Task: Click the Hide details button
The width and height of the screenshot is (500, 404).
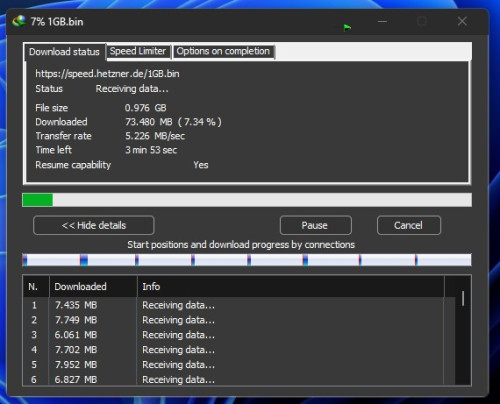Action: pyautogui.click(x=94, y=225)
